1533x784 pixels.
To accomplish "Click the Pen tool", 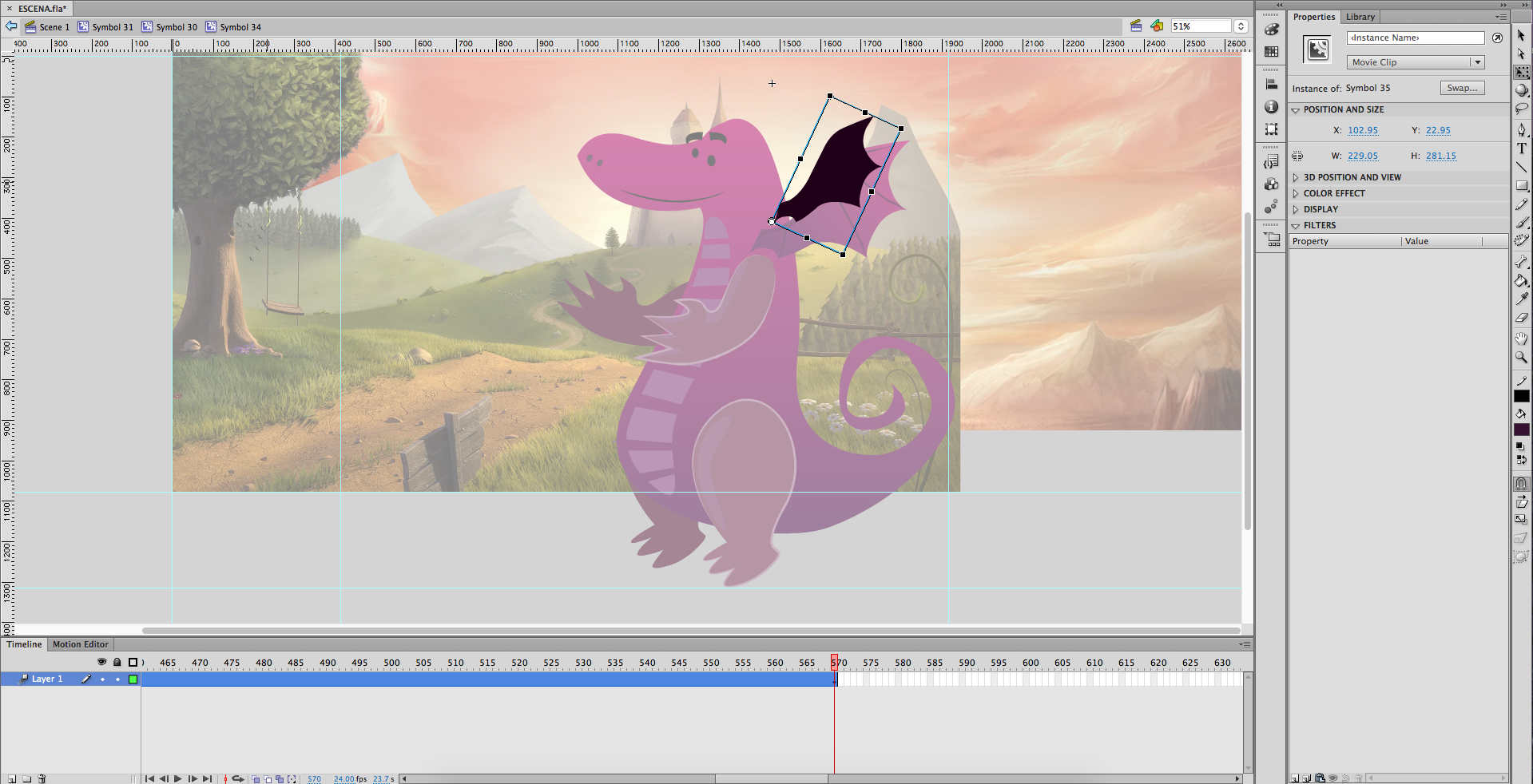I will click(1521, 129).
